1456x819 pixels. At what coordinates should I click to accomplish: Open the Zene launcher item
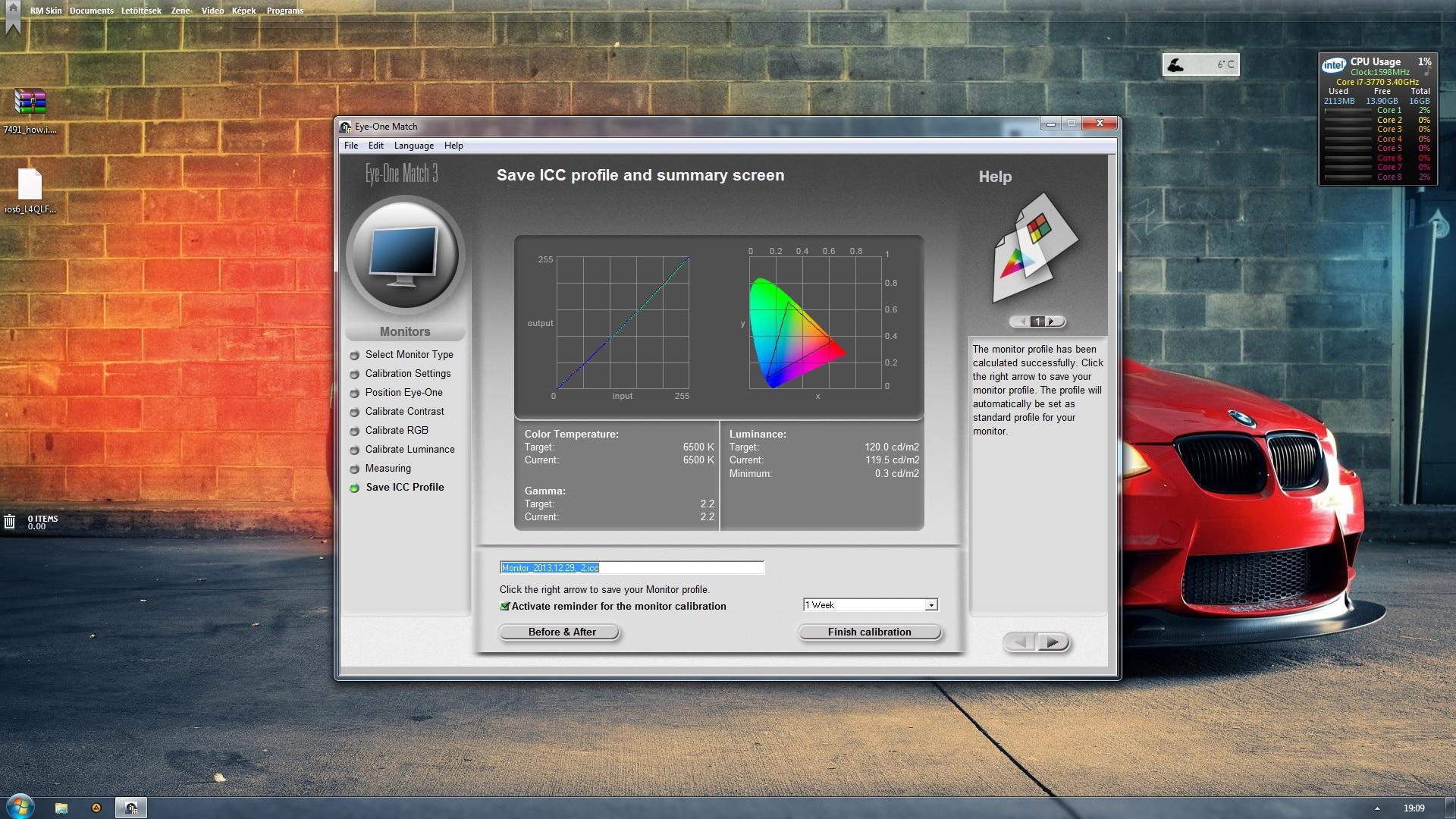180,11
